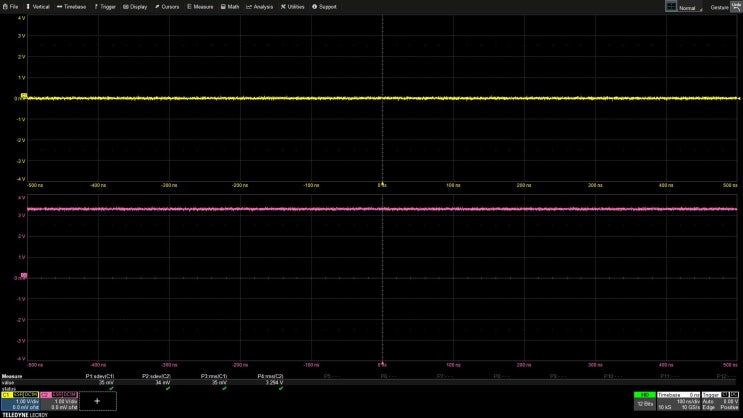Image resolution: width=743 pixels, height=418 pixels.
Task: Click the HD 12 Bits indicator
Action: point(644,401)
